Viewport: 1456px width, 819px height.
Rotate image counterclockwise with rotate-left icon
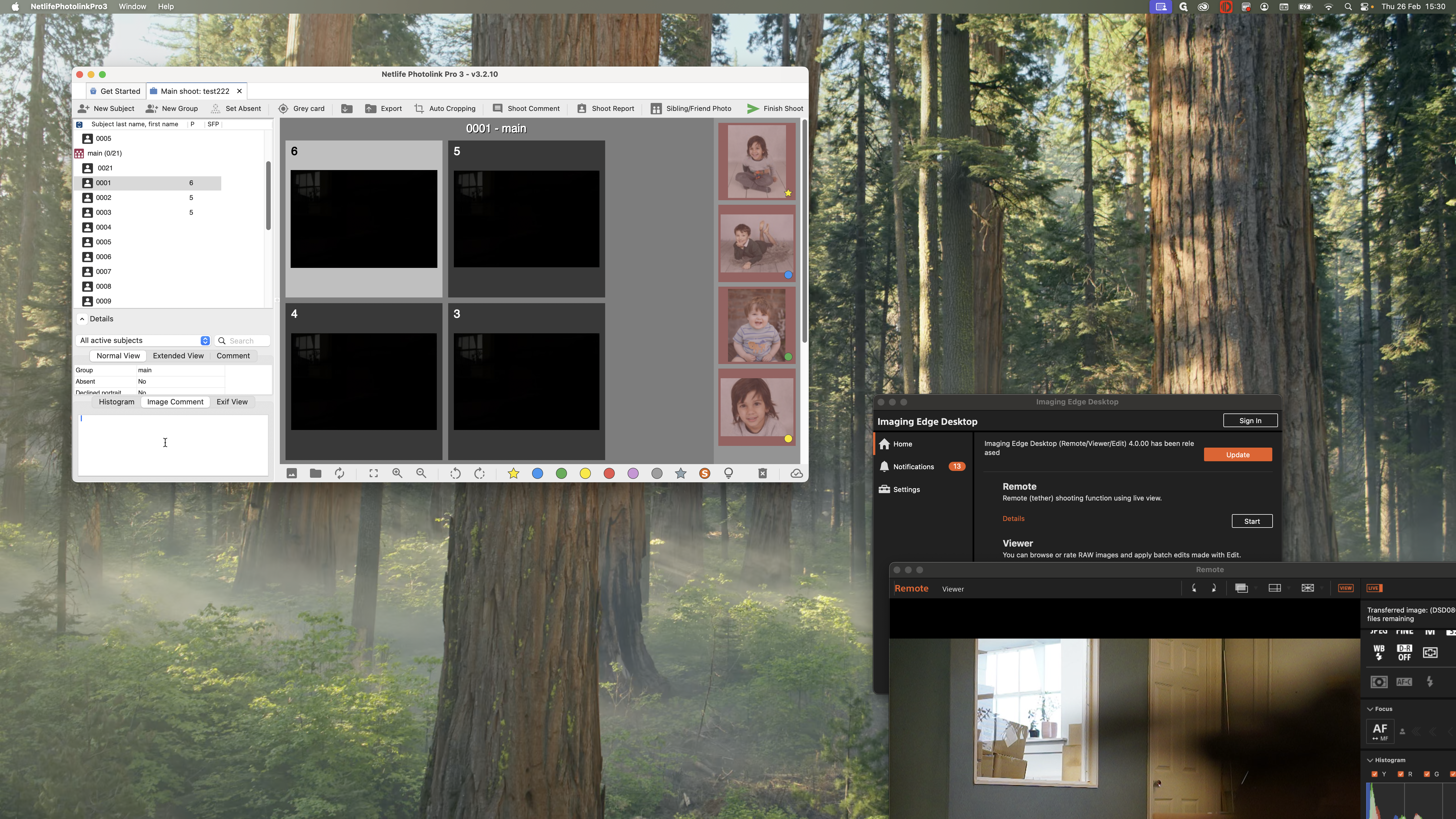point(455,474)
